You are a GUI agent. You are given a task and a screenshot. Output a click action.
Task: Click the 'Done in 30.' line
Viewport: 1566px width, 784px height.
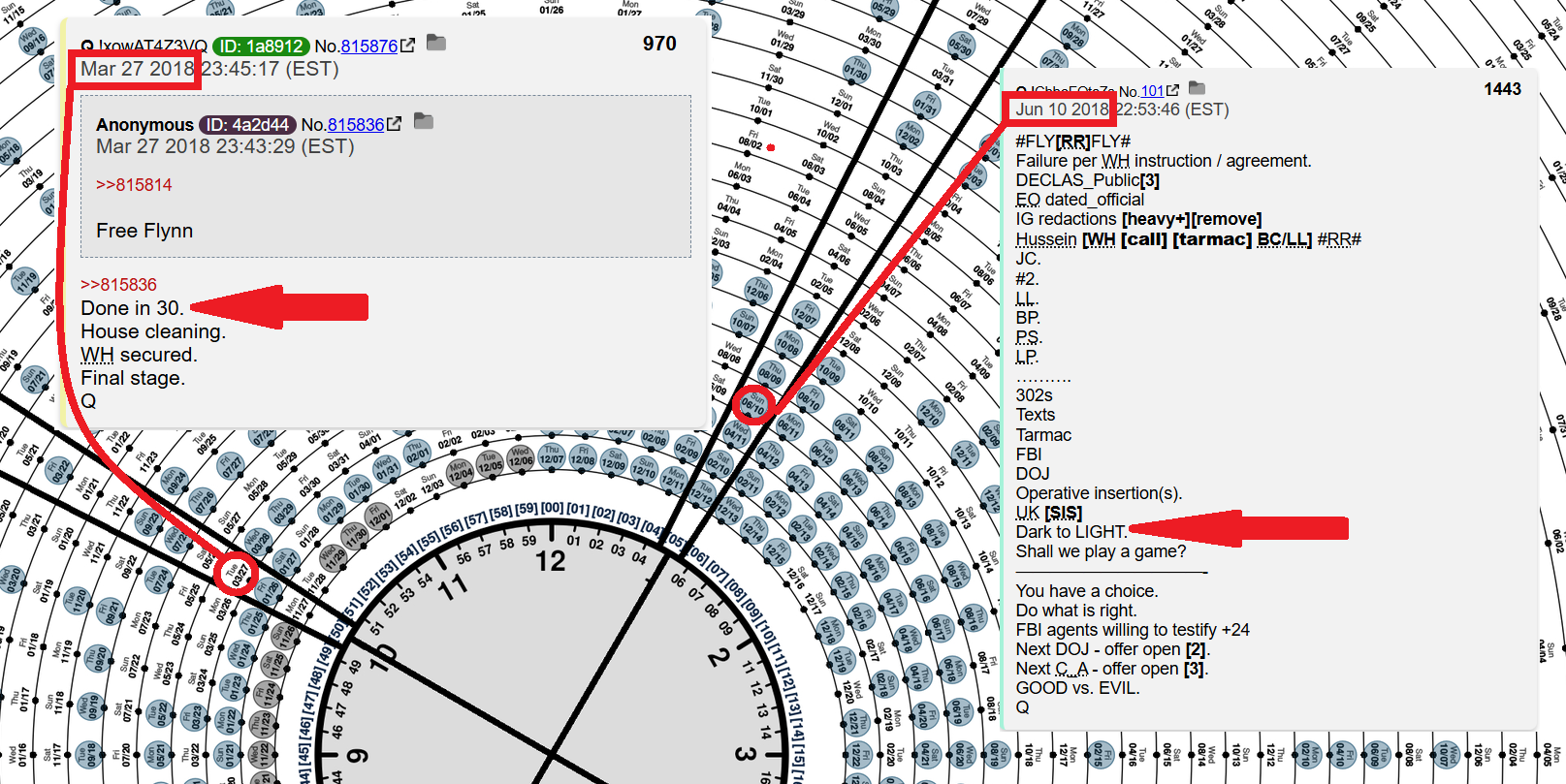pyautogui.click(x=132, y=308)
